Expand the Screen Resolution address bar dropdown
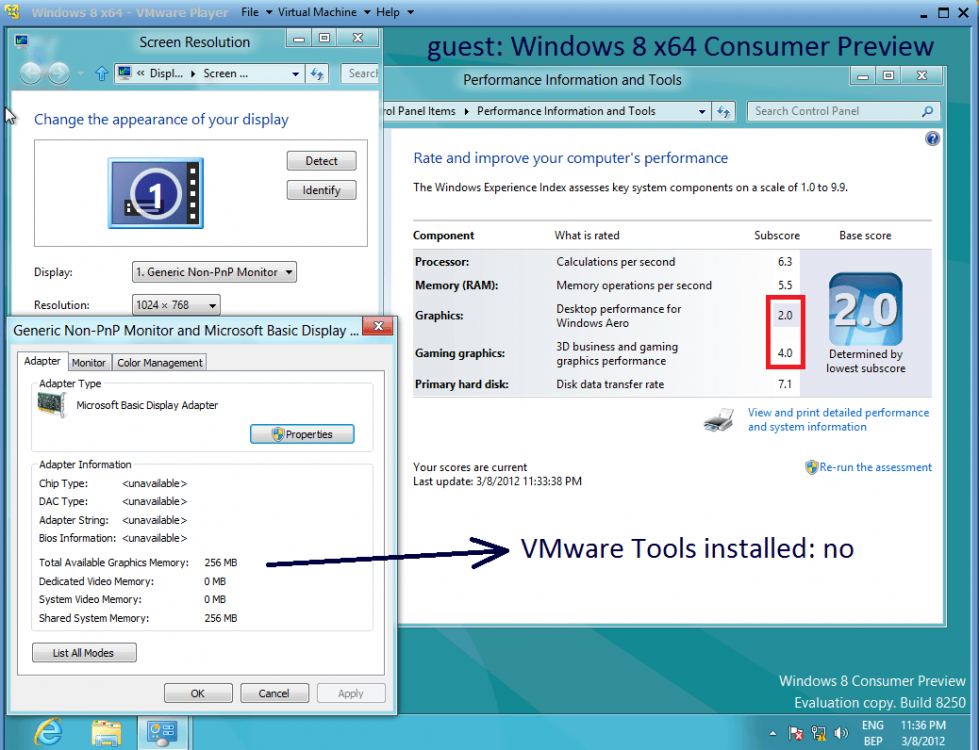The width and height of the screenshot is (979, 750). pos(295,74)
